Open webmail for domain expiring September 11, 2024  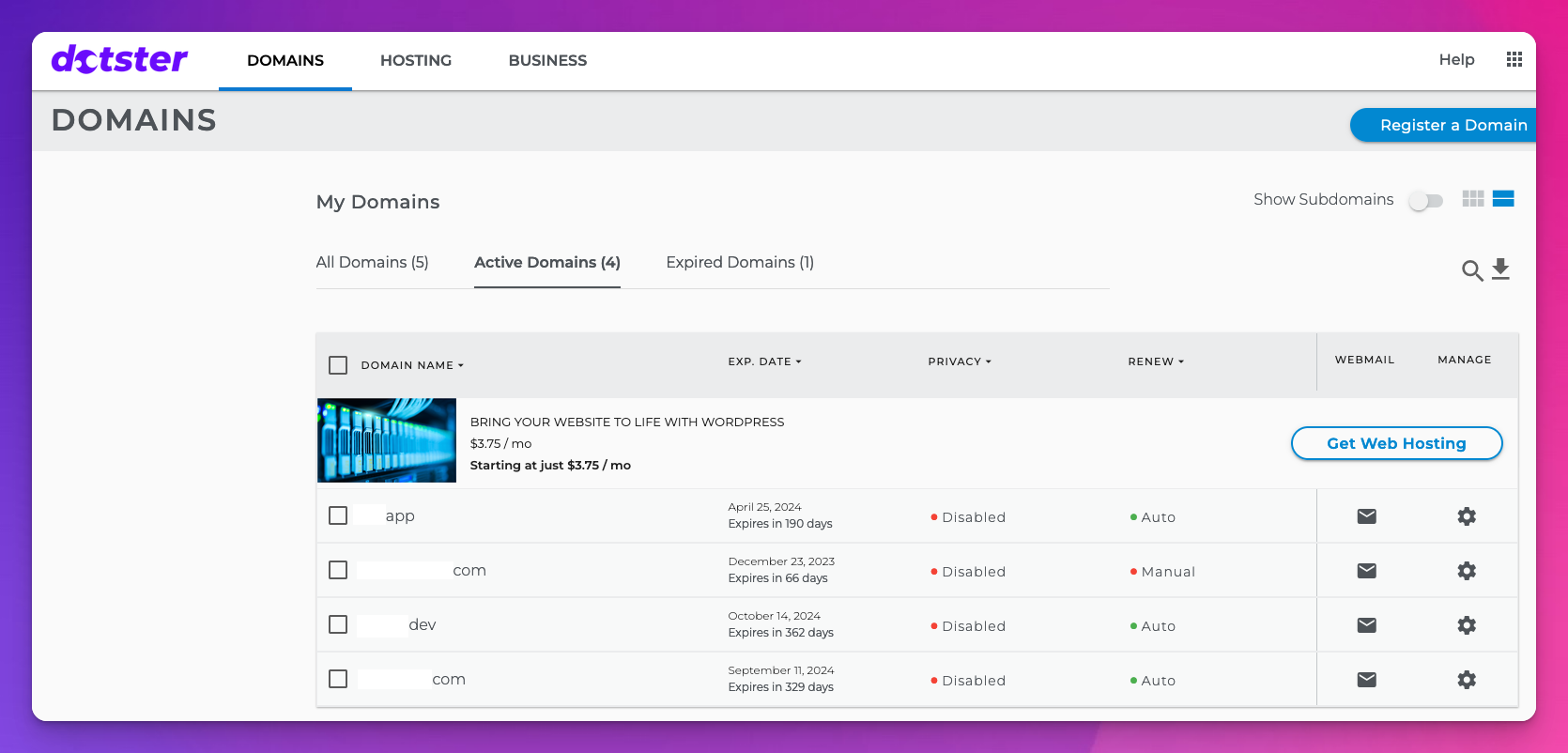[1367, 680]
